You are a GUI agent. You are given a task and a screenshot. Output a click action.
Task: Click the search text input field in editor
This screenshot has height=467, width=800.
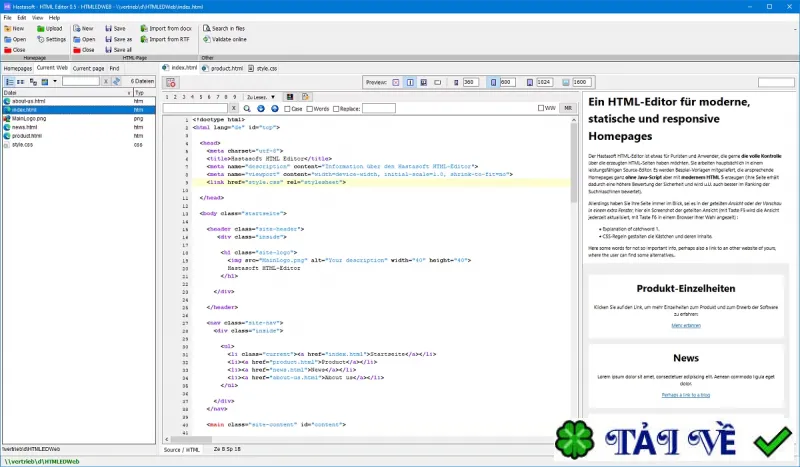(x=195, y=109)
